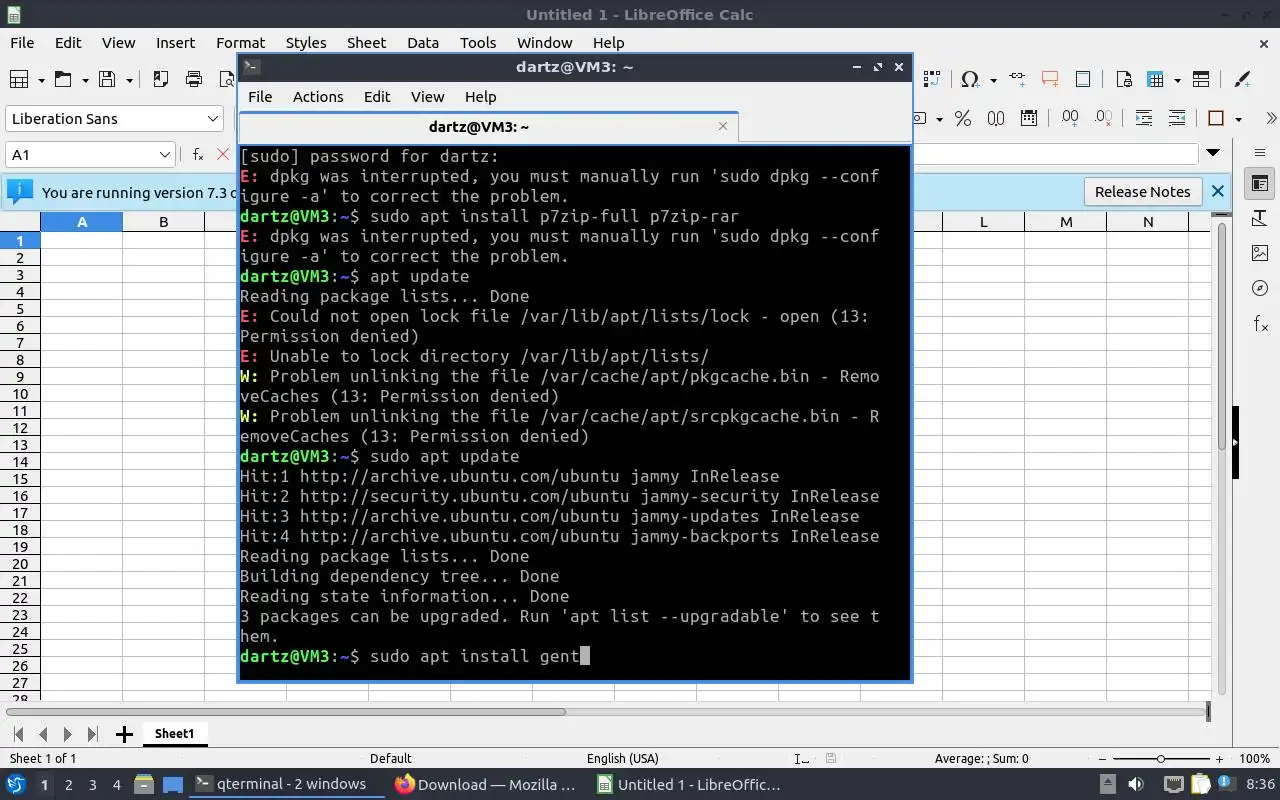
Task: Select row 5 header
Action: (20, 309)
